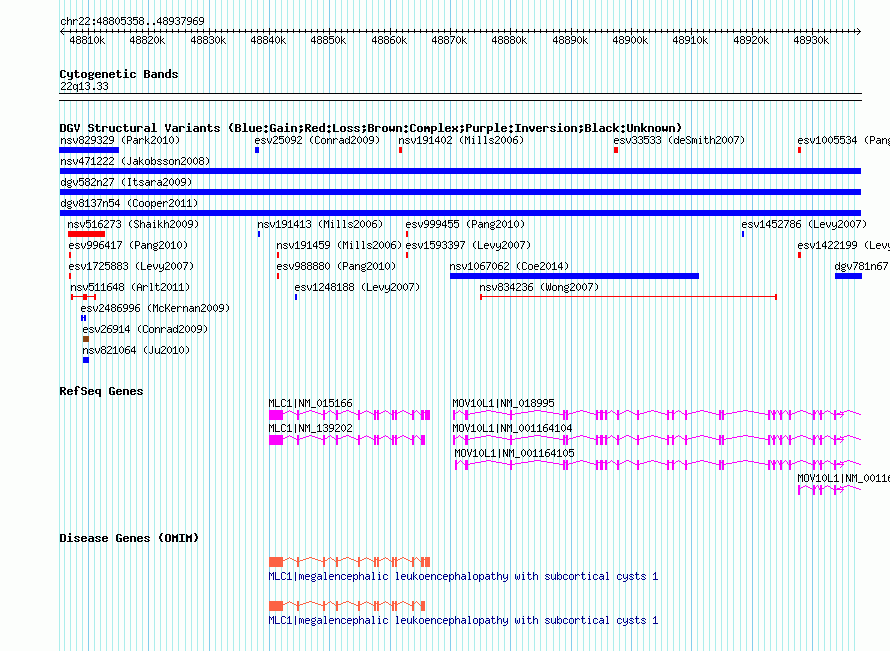Click the nsv829329 (Park2010) blue gain bar
890x651 pixels.
click(x=89, y=150)
